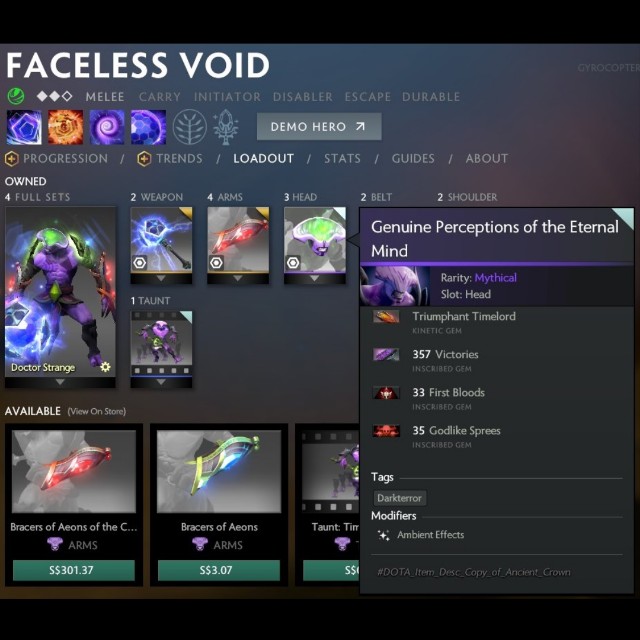Toggle the arms item style hexagon
The image size is (640, 640).
(x=216, y=262)
